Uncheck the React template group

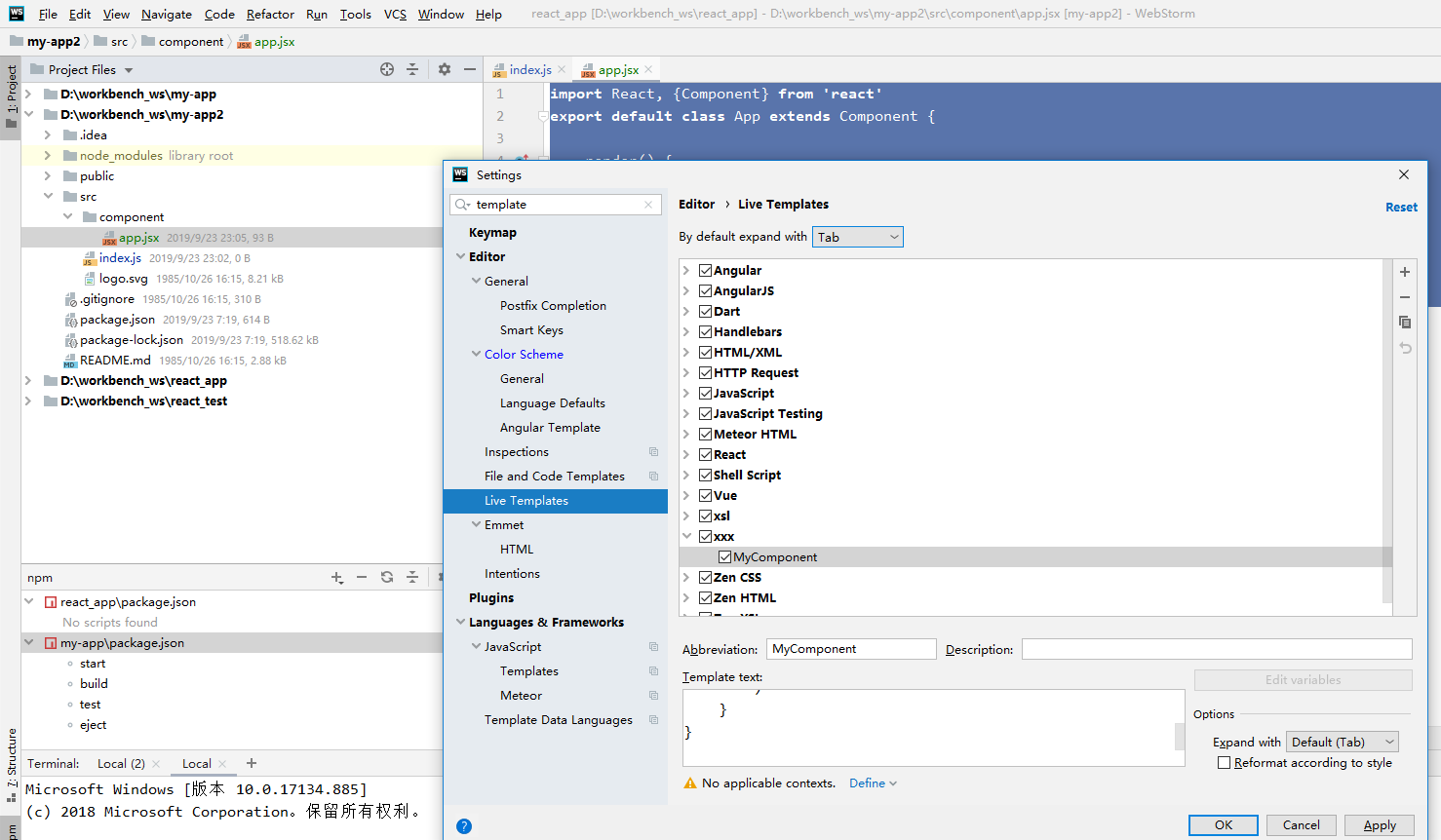(705, 455)
